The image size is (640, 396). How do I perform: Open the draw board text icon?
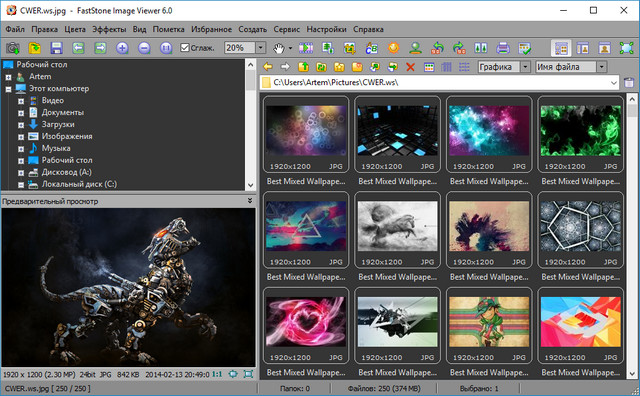point(371,48)
